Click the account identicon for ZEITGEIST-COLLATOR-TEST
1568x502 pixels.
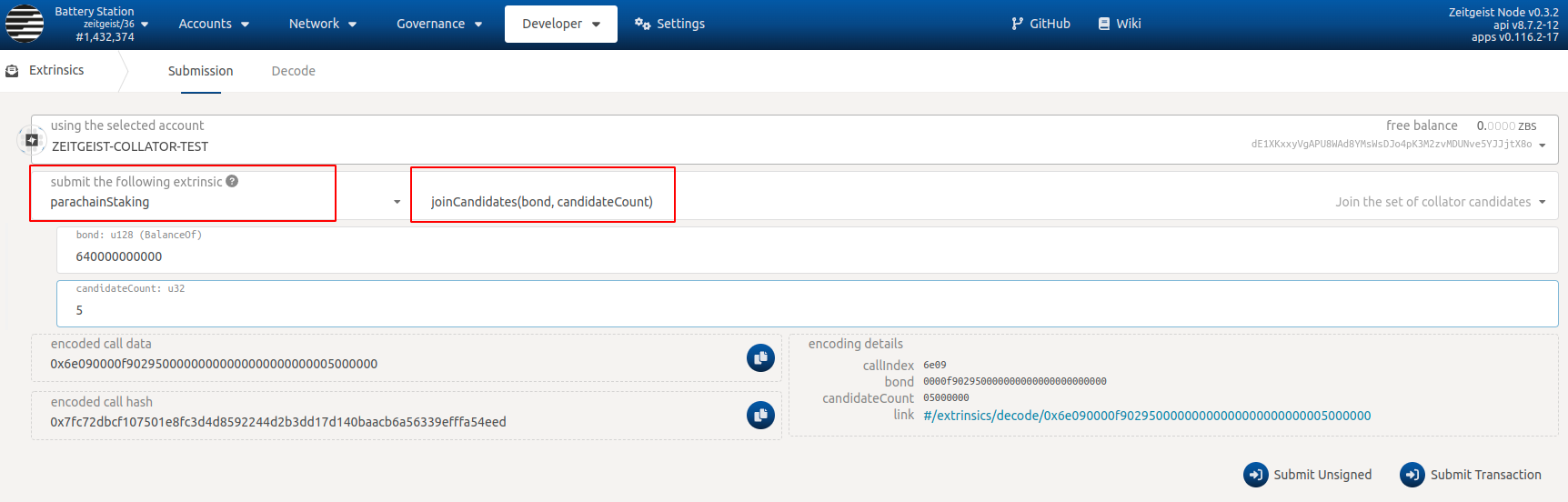pos(32,140)
